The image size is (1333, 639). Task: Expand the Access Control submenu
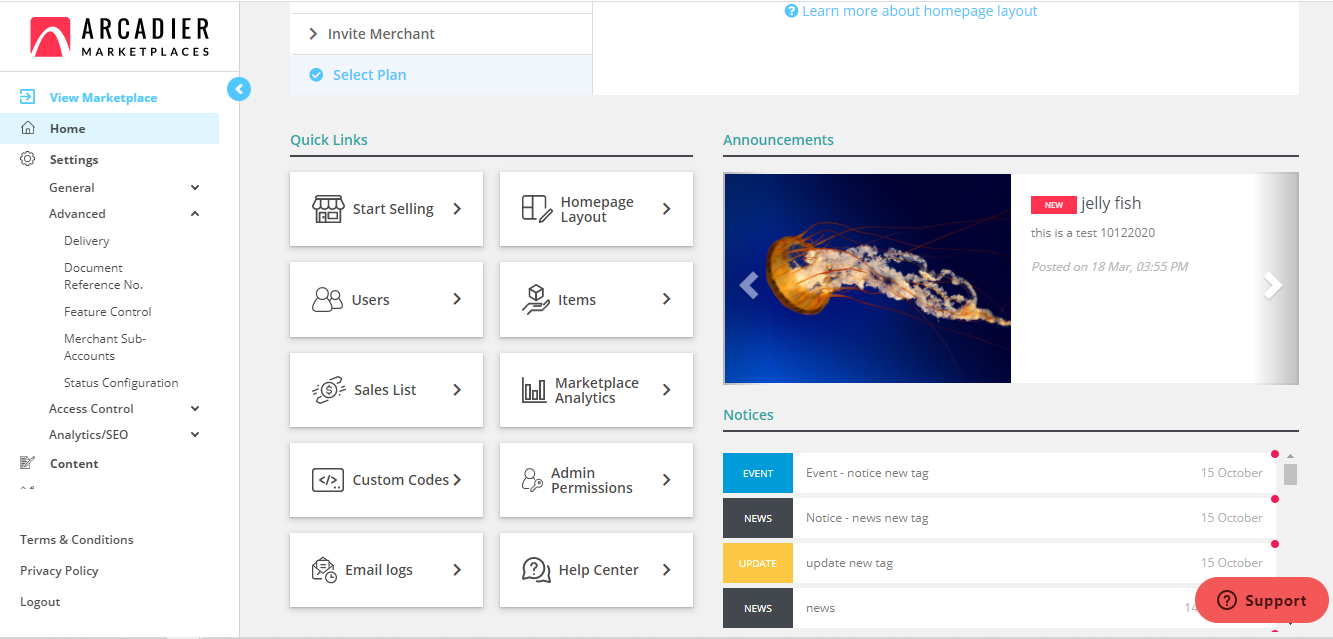click(195, 408)
